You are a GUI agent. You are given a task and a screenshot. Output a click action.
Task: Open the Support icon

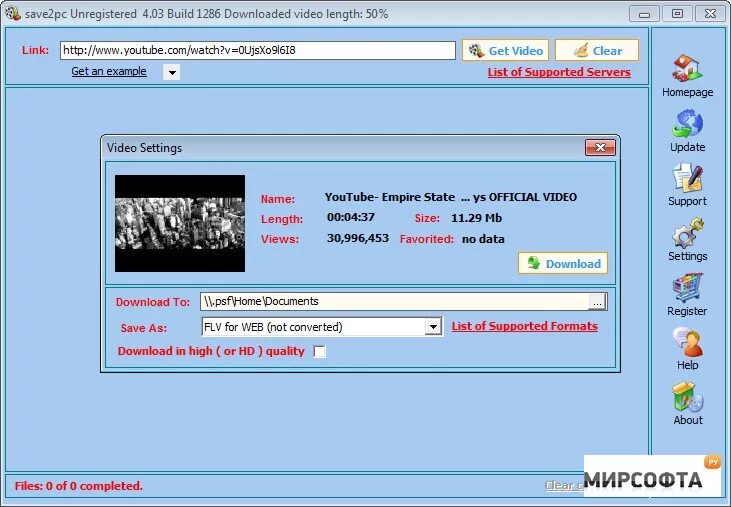coord(687,178)
